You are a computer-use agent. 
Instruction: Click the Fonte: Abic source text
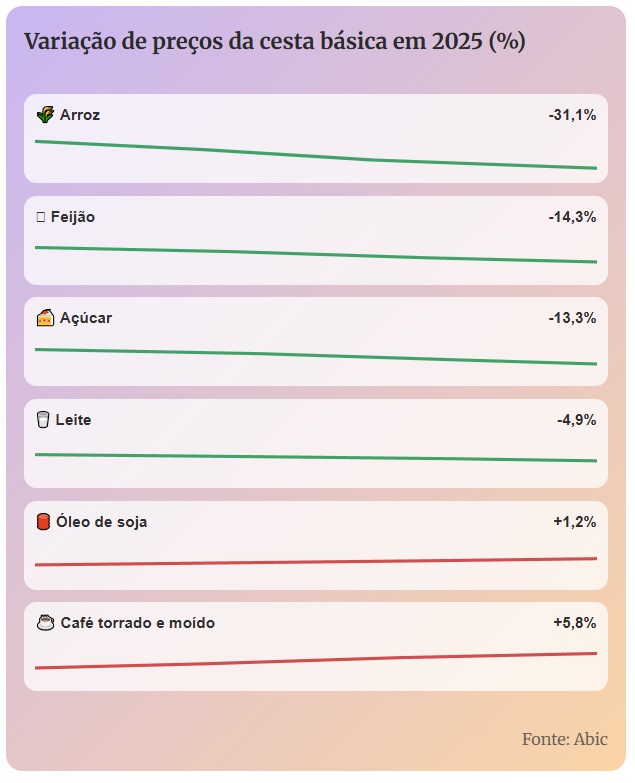tap(564, 739)
